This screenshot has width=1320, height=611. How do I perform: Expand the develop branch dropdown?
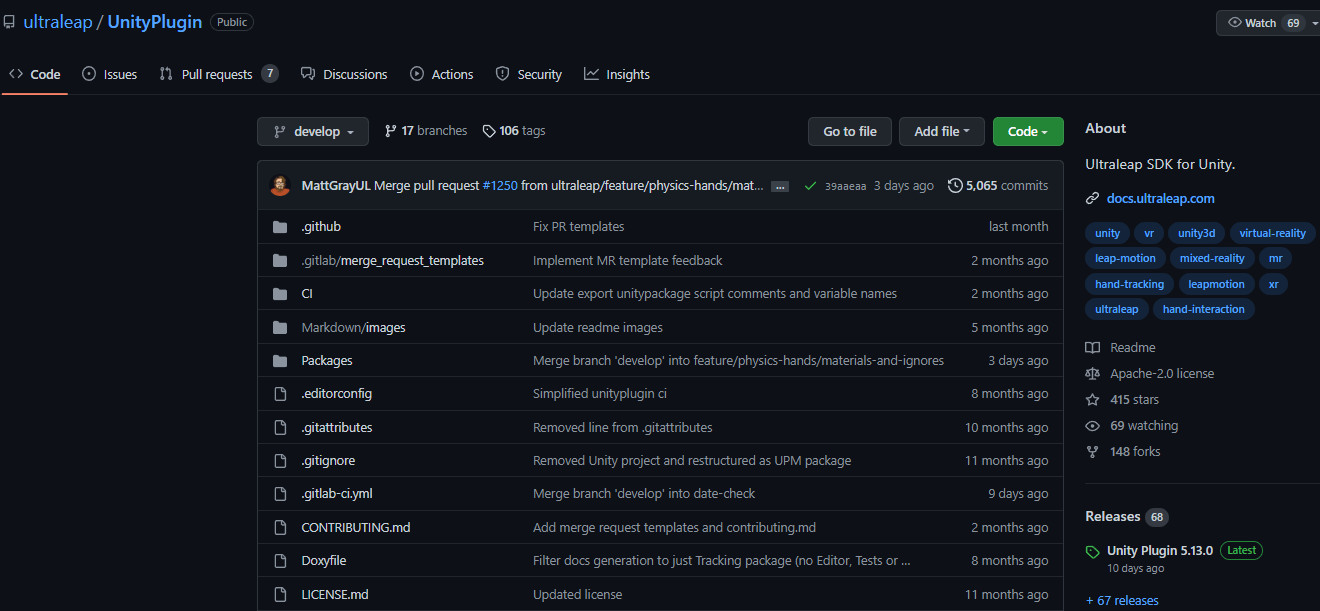click(x=313, y=131)
